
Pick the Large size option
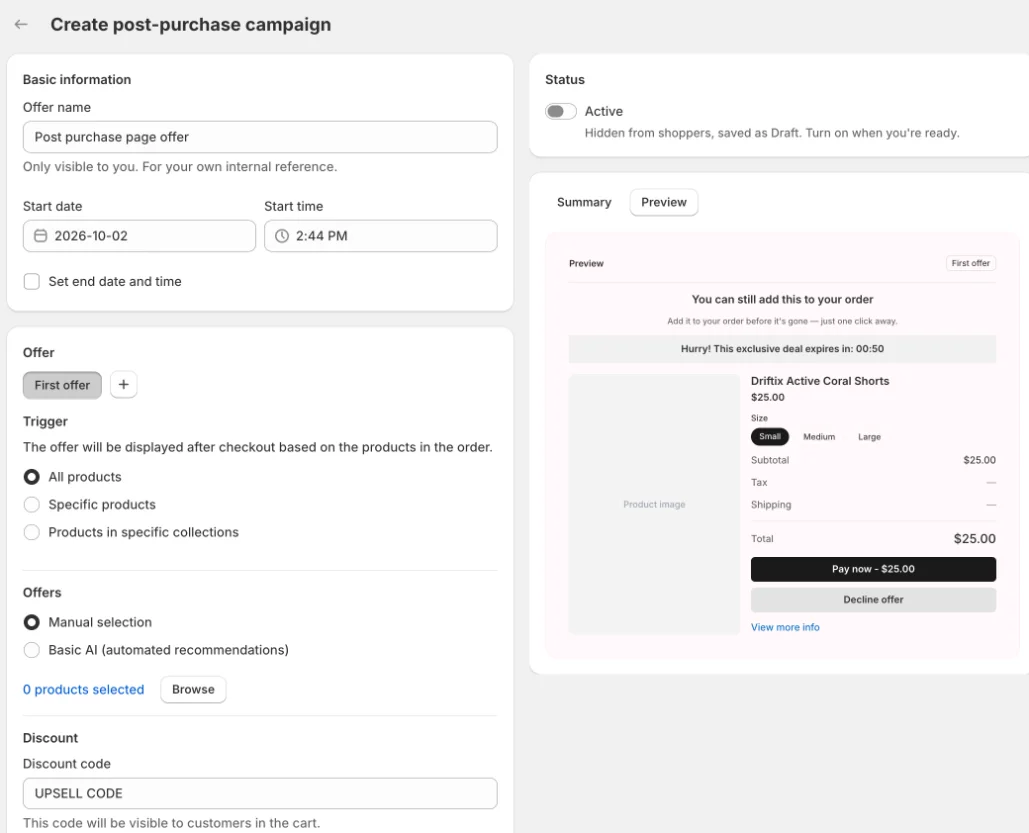tap(869, 437)
